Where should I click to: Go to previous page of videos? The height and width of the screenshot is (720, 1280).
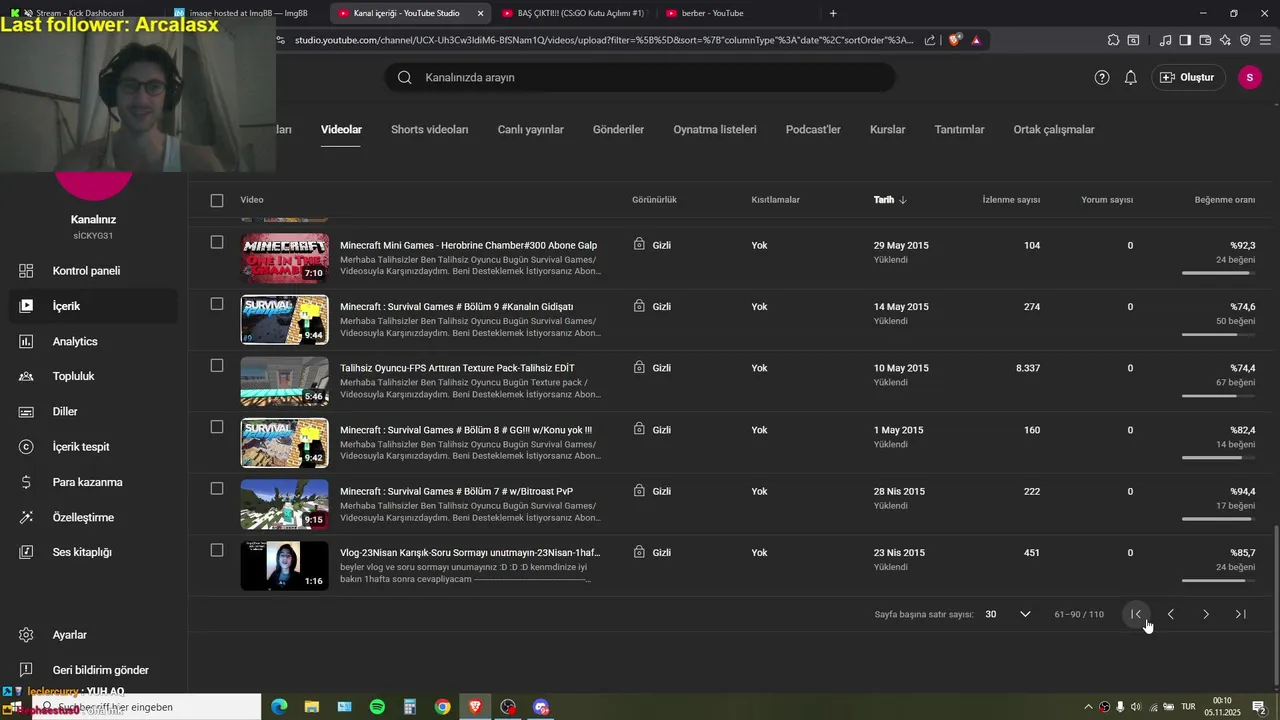[x=1171, y=614]
